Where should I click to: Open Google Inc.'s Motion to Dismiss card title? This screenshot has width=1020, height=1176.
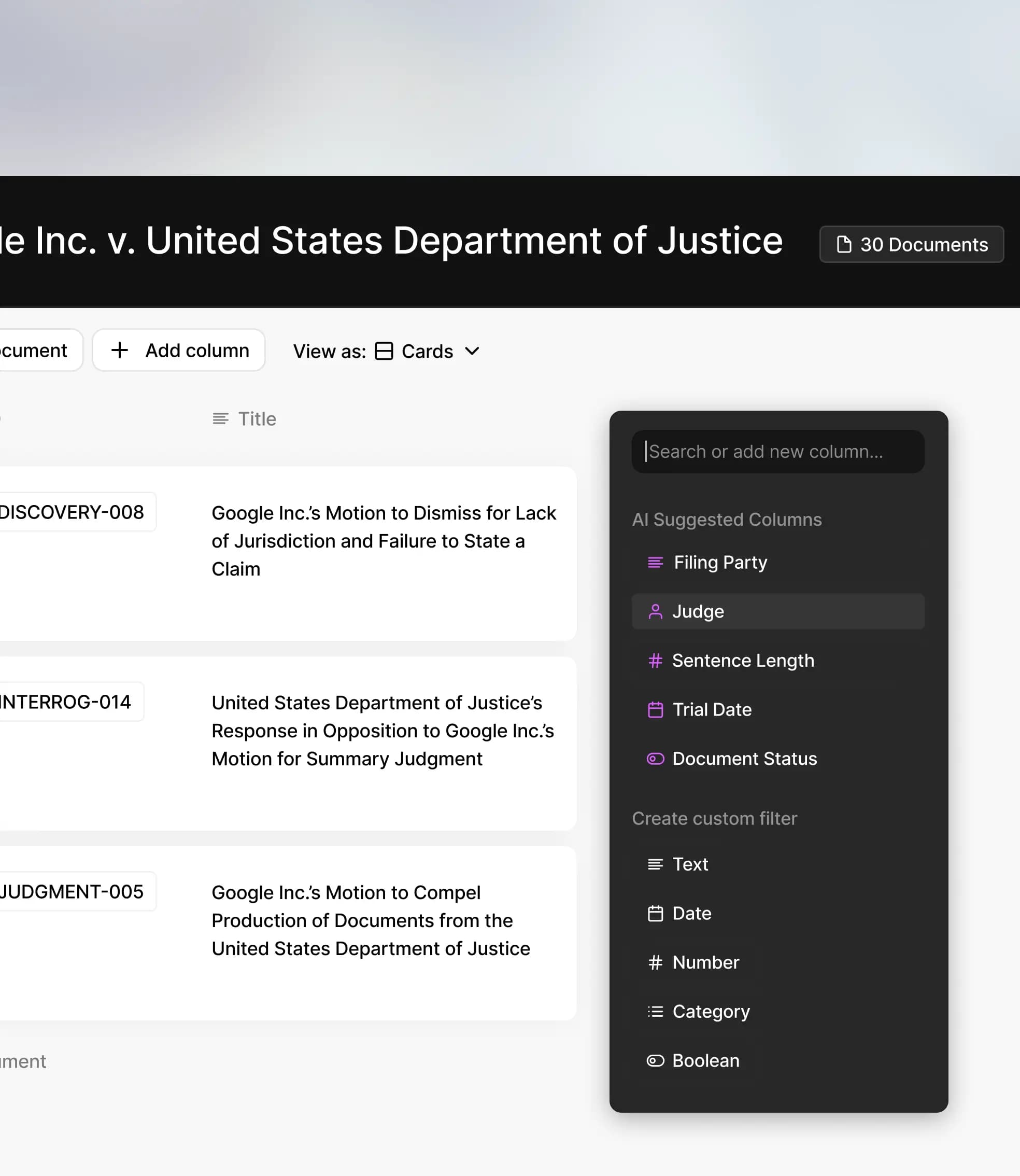tap(384, 541)
